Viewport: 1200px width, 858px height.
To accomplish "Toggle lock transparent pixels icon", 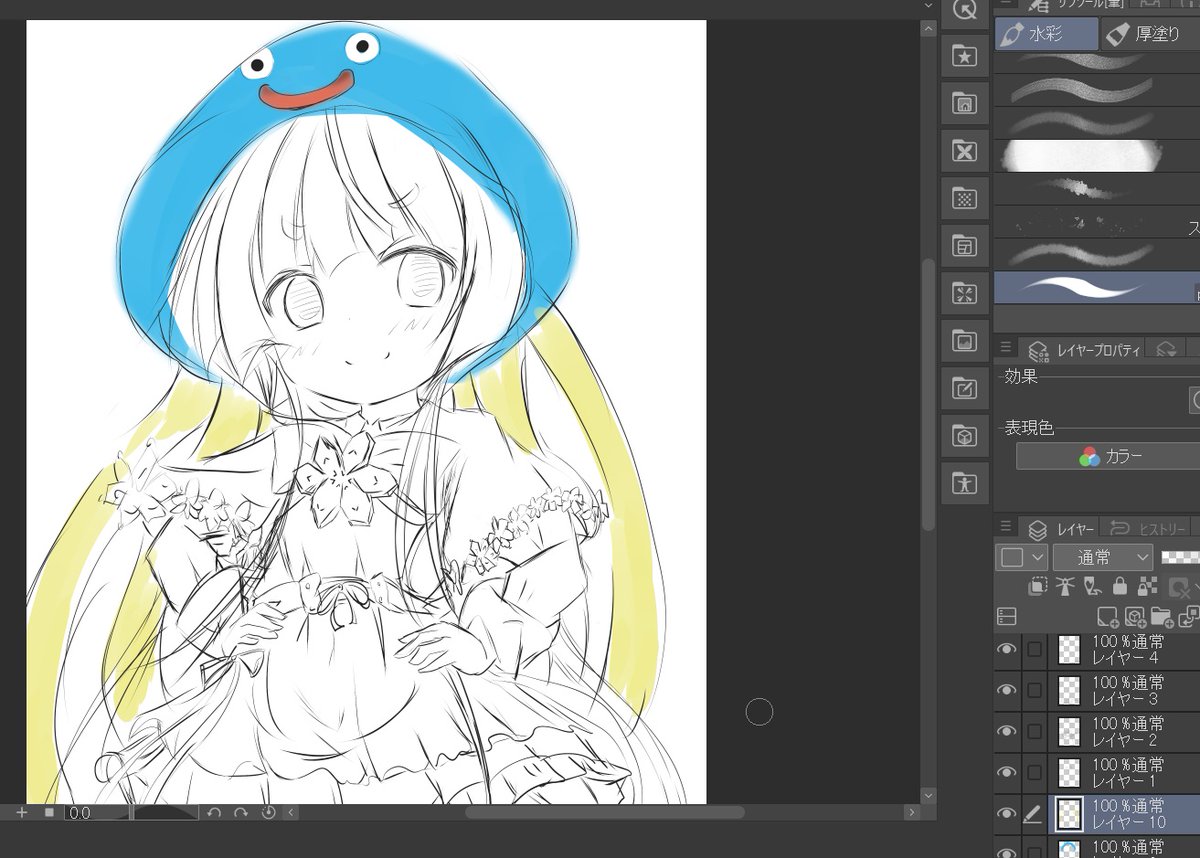I will coord(1147,586).
